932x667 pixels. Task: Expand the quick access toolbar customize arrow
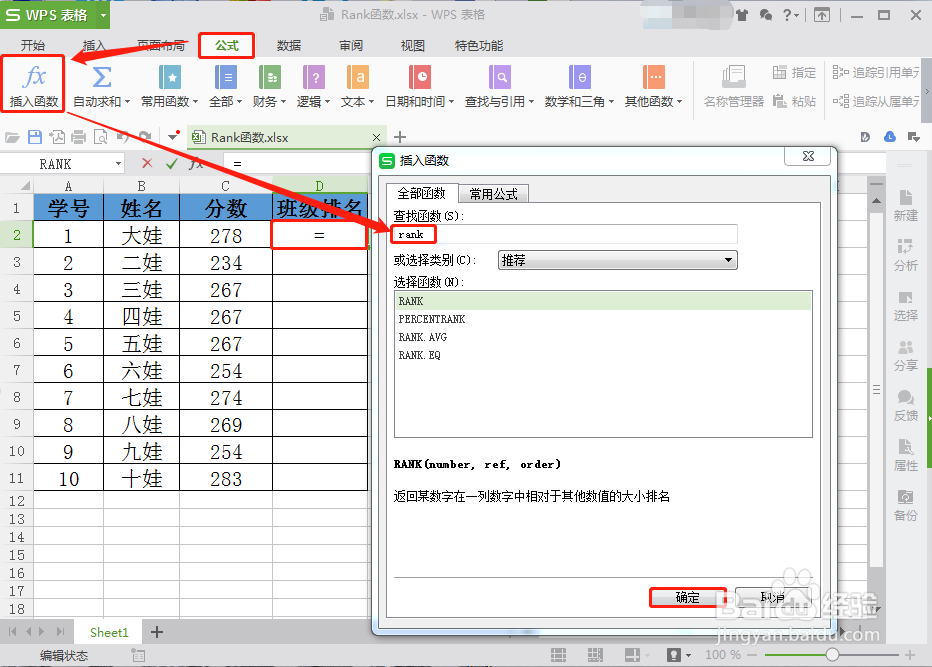coord(172,137)
